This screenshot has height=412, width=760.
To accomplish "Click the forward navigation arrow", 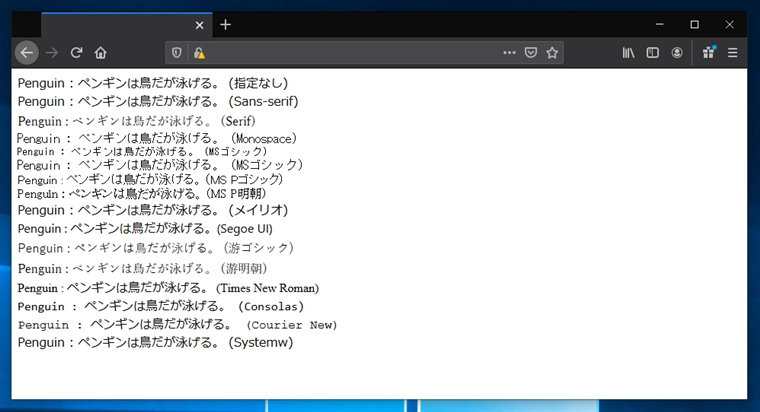I will coord(52,53).
